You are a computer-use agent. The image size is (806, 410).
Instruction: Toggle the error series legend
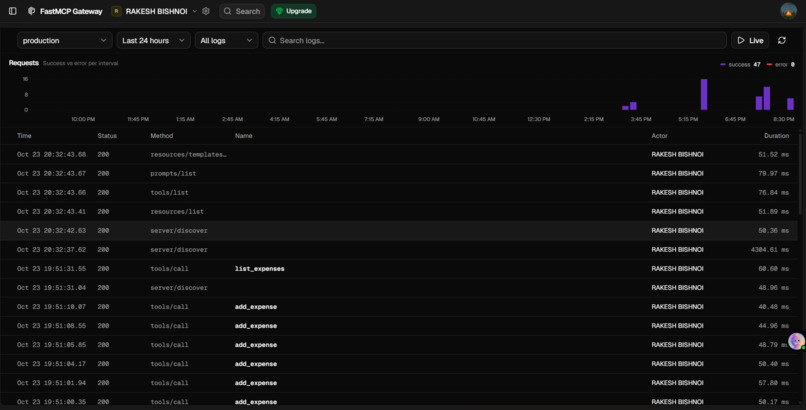point(780,64)
